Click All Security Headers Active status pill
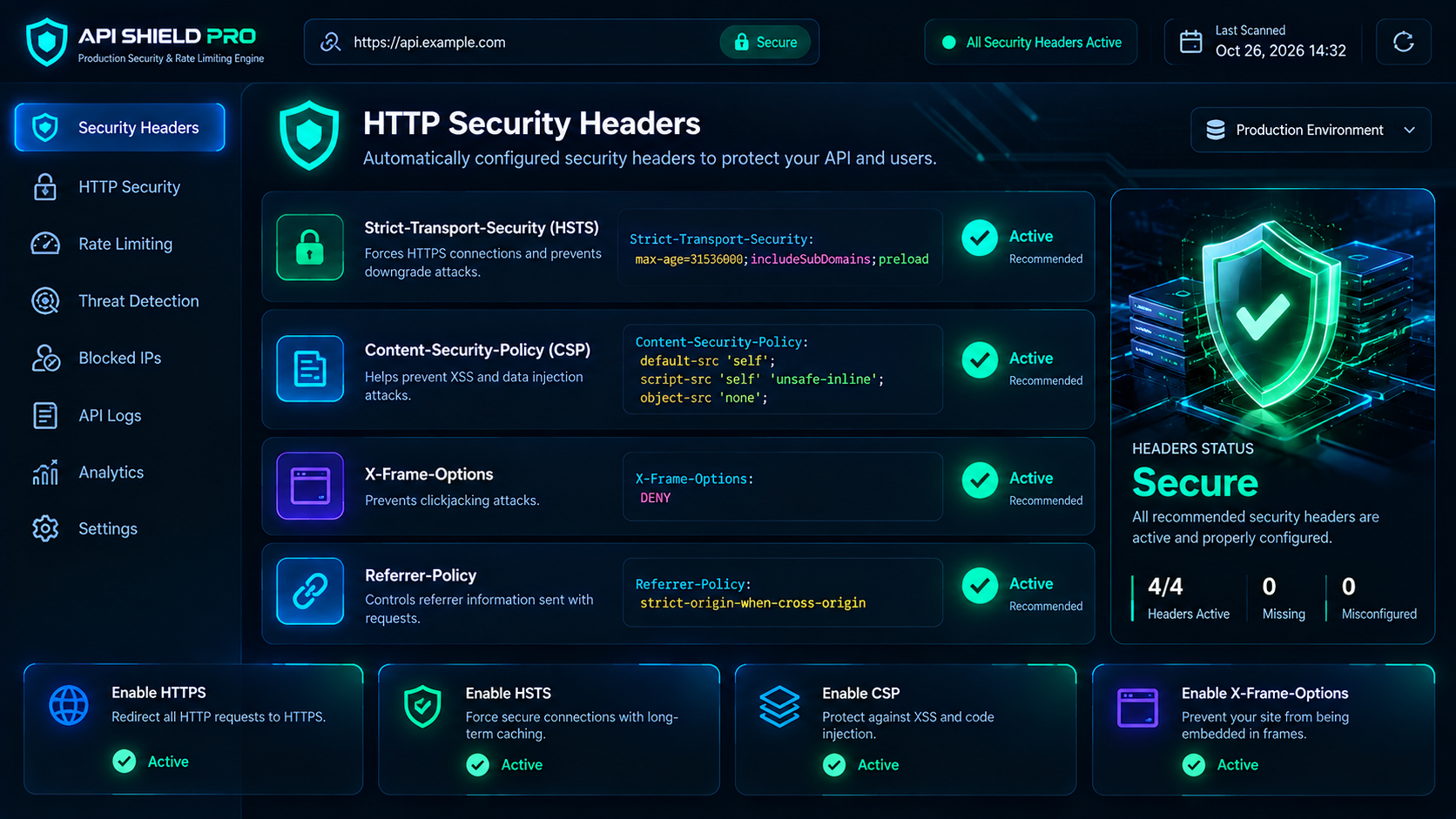Viewport: 1456px width, 819px height. click(1031, 42)
